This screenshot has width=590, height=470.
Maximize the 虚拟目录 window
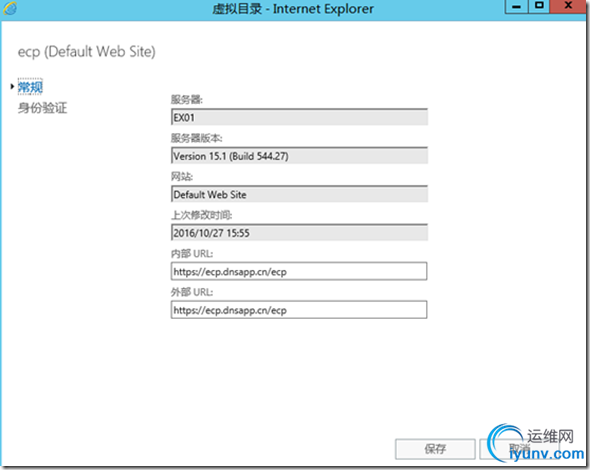click(539, 6)
